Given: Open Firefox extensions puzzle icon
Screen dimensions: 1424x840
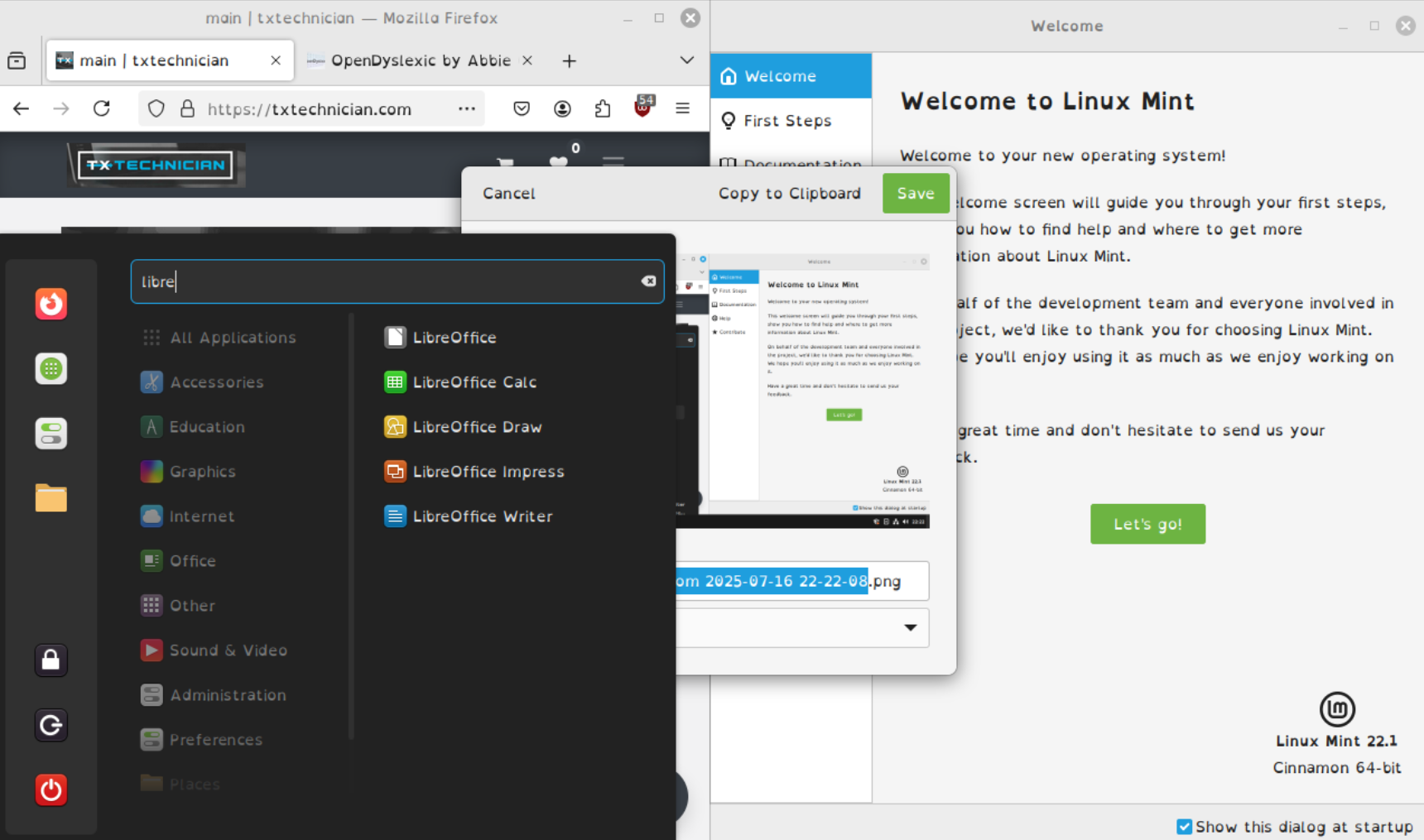Looking at the screenshot, I should 603,108.
